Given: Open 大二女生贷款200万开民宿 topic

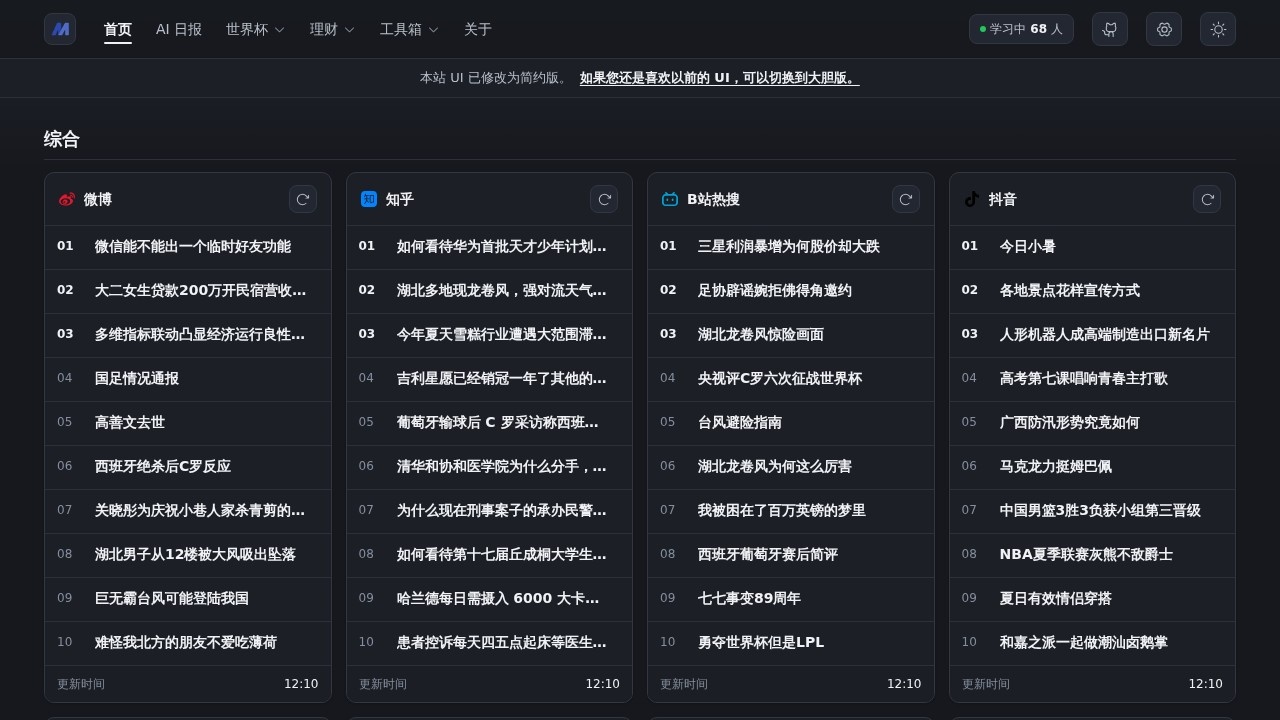Looking at the screenshot, I should point(200,290).
